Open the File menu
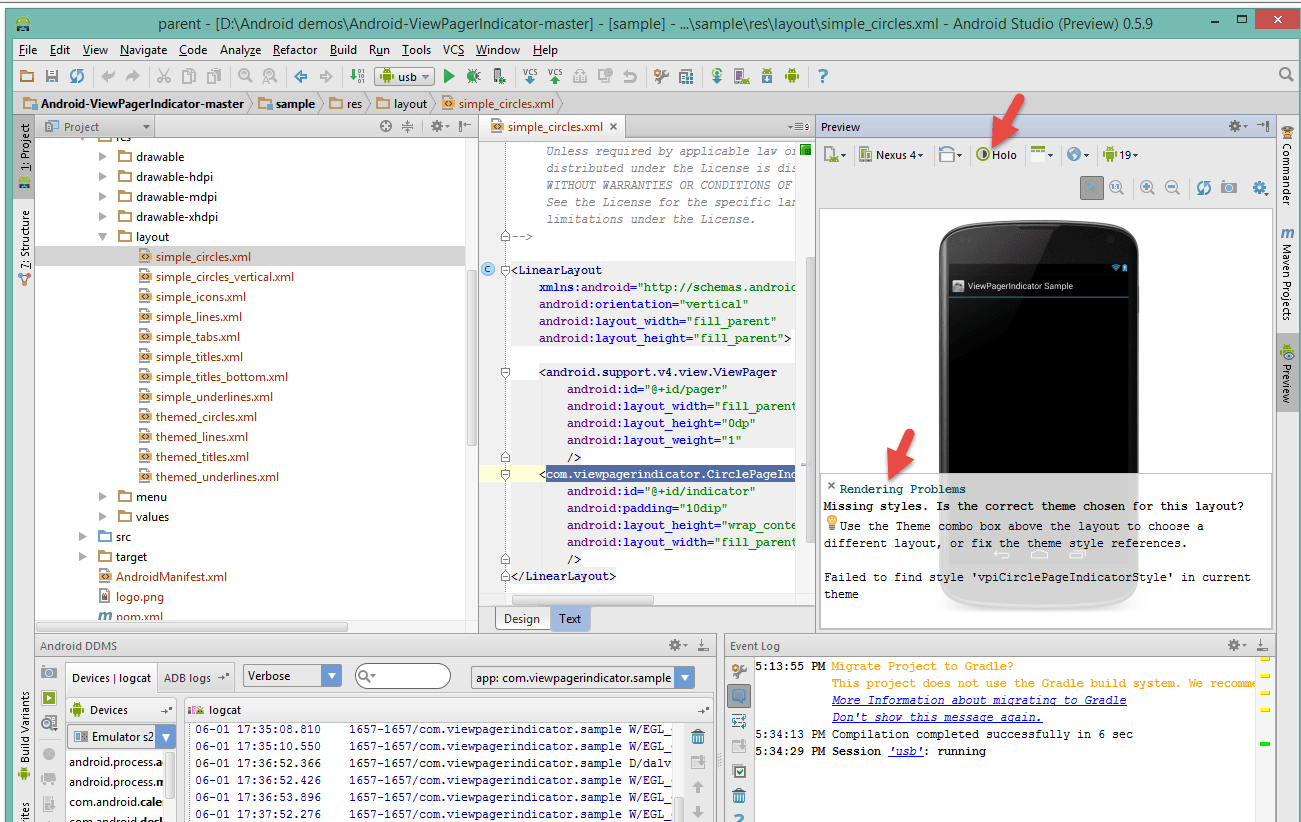 (x=28, y=50)
